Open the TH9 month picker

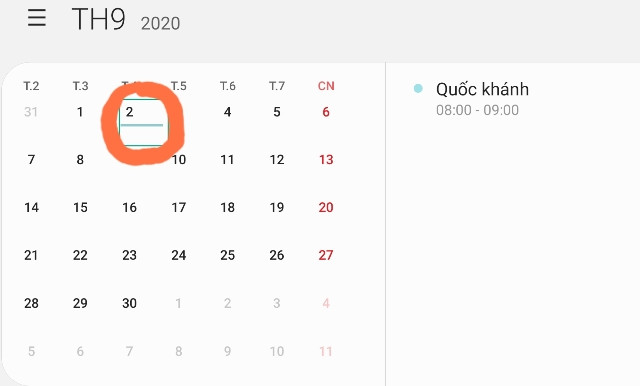(98, 19)
